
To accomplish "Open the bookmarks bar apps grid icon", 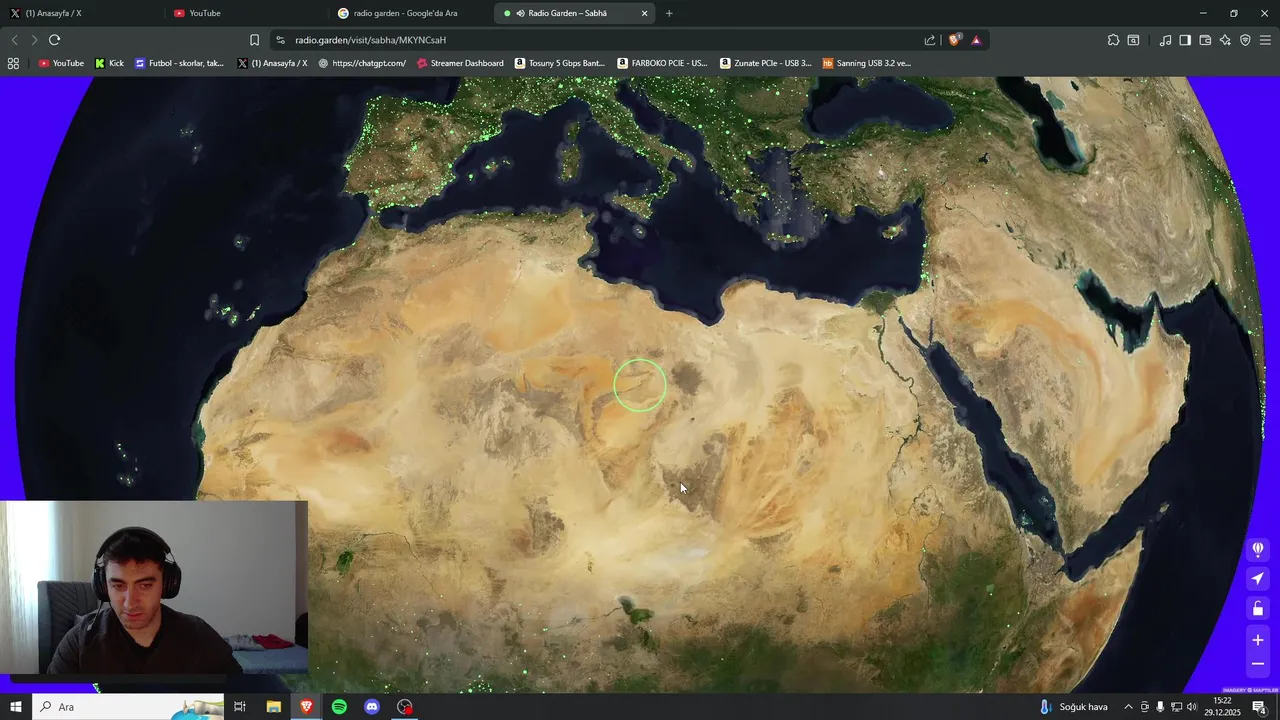I will [13, 63].
